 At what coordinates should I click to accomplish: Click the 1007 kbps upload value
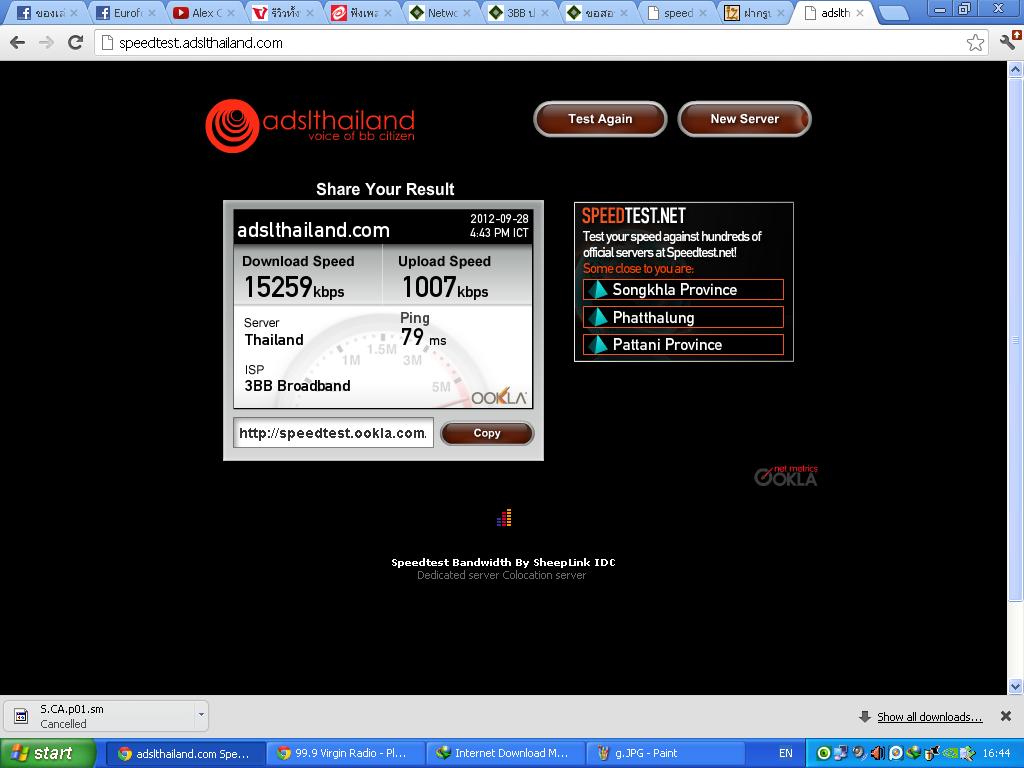445,287
